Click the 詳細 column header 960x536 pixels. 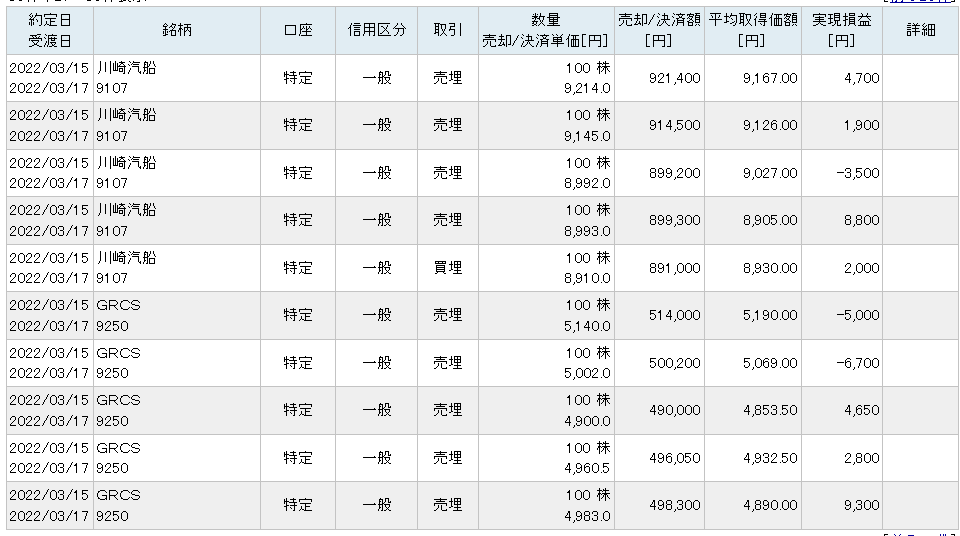point(920,31)
